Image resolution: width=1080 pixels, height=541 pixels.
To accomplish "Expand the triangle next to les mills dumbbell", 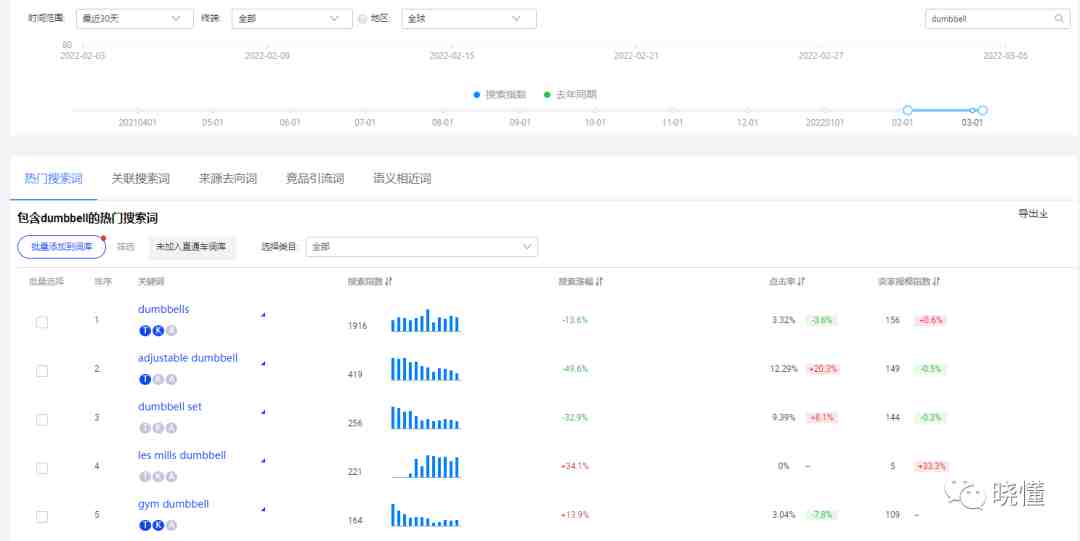I will [x=263, y=460].
